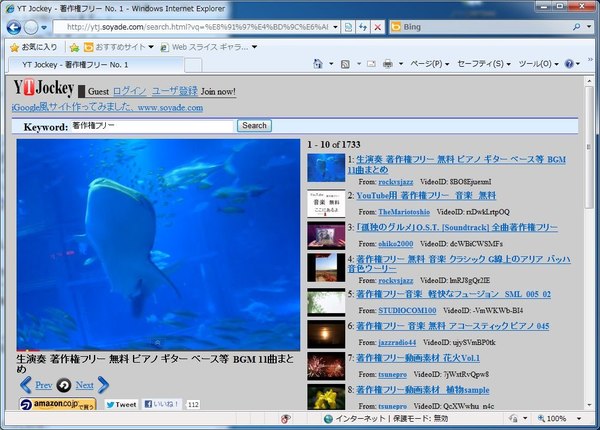The height and width of the screenshot is (430, 600).
Task: Click the Search button beside Keyword field
Action: click(254, 126)
